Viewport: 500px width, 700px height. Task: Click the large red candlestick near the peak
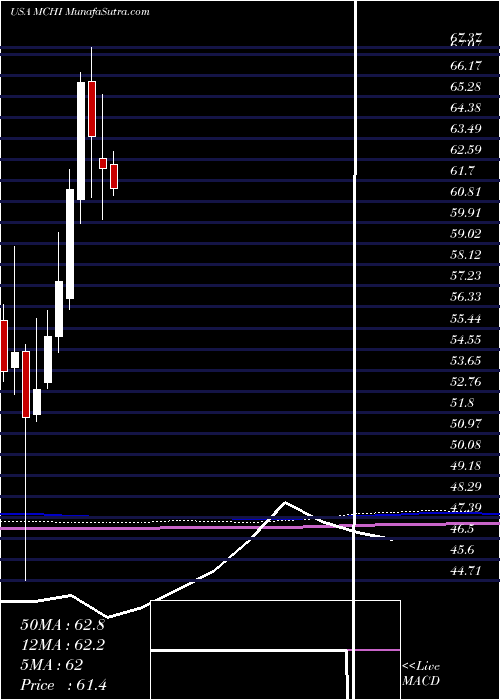point(92,109)
